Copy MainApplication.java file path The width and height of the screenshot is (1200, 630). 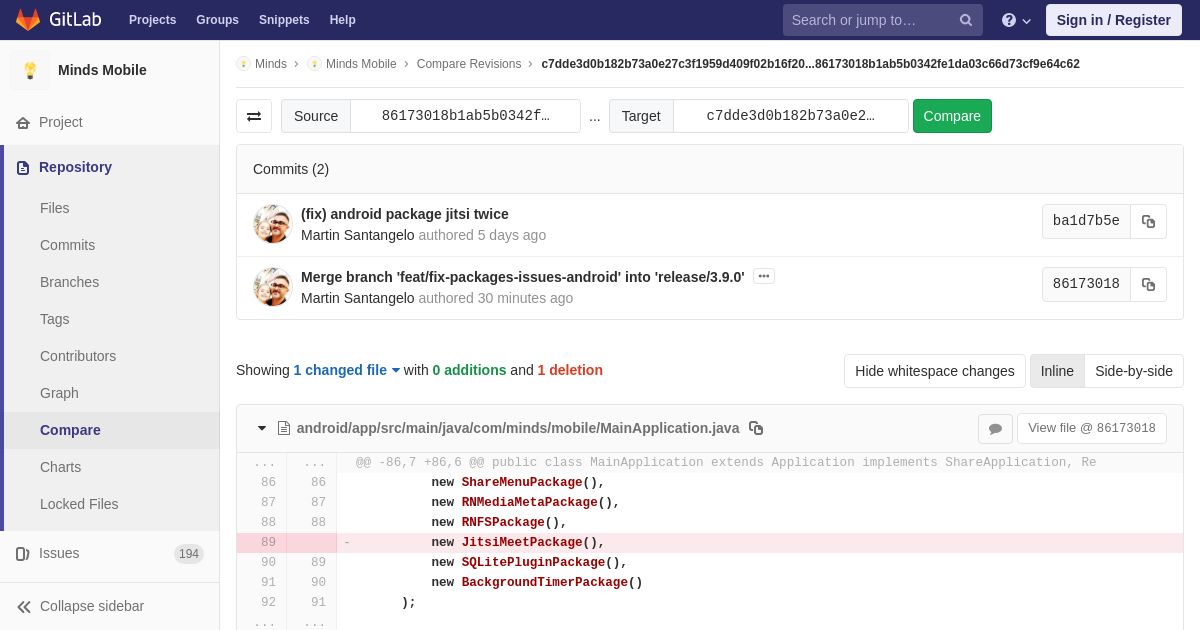(756, 428)
